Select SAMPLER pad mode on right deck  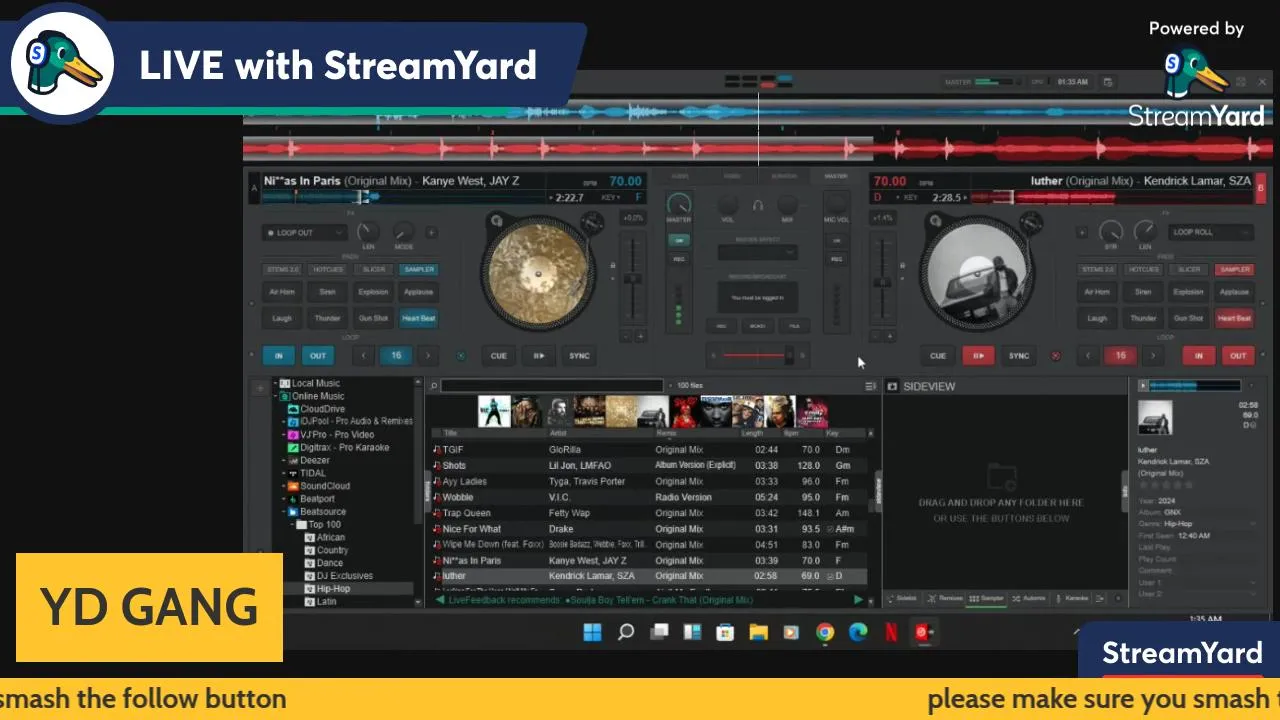tap(1234, 270)
